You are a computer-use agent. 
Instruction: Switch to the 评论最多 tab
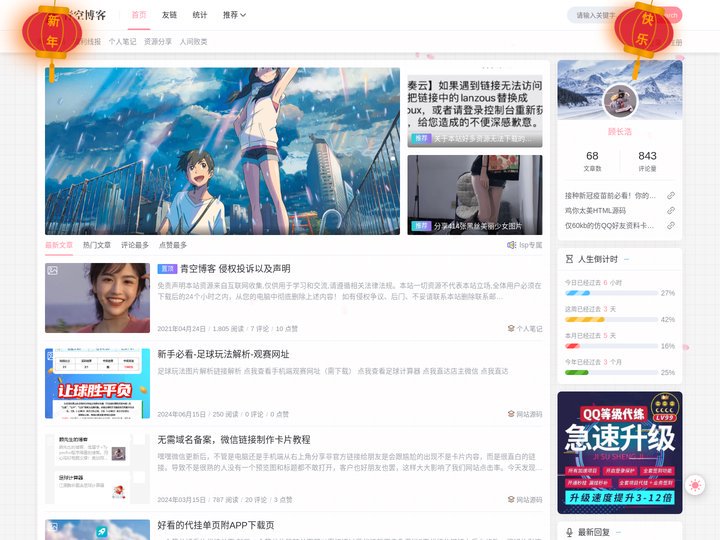tap(135, 245)
